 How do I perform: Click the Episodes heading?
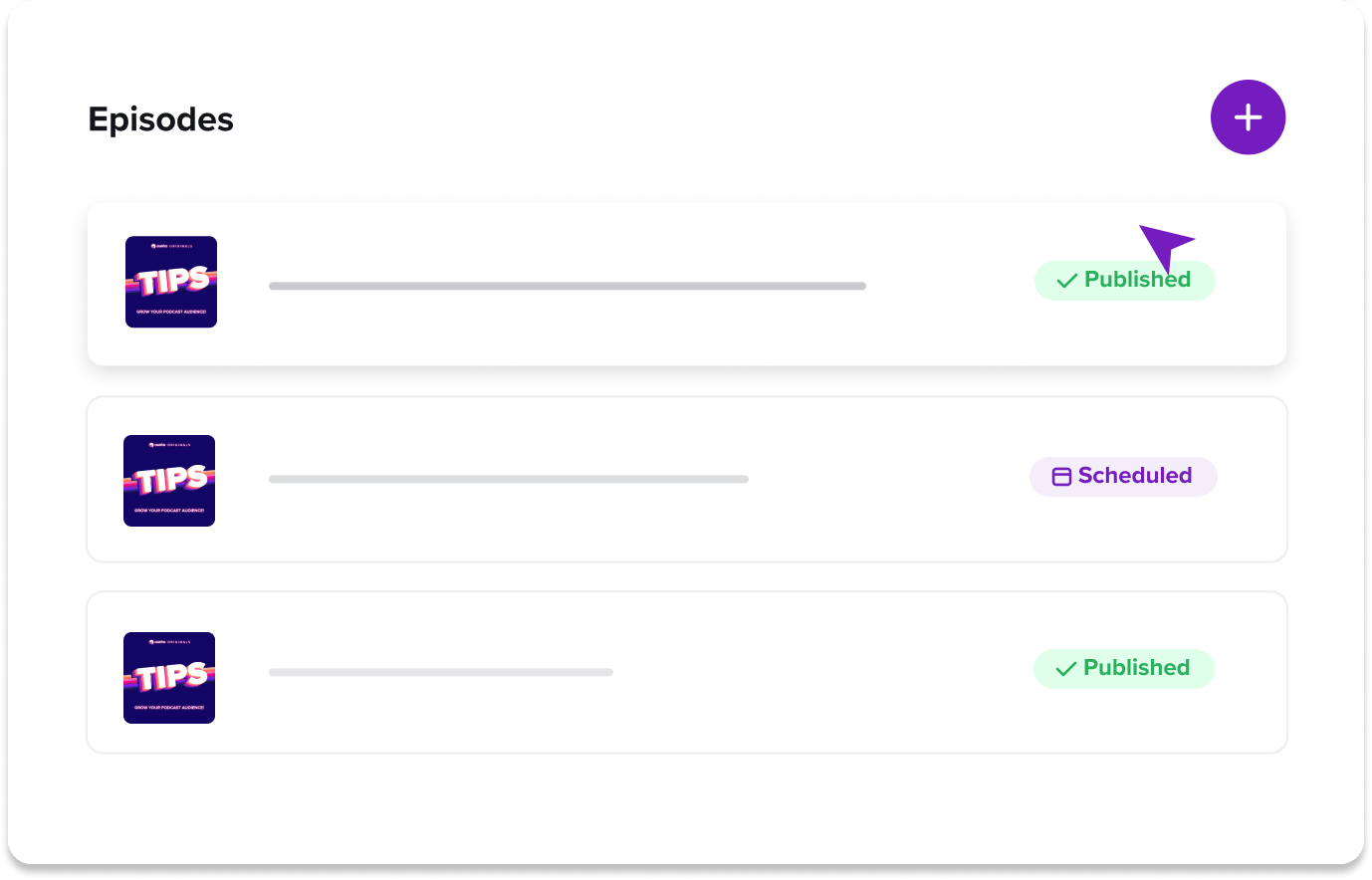(x=160, y=119)
